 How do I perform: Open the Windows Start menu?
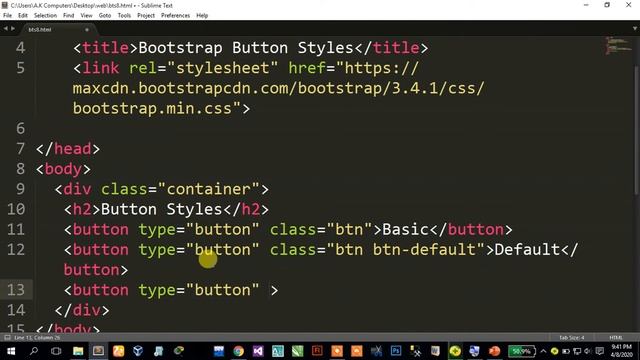click(x=11, y=351)
